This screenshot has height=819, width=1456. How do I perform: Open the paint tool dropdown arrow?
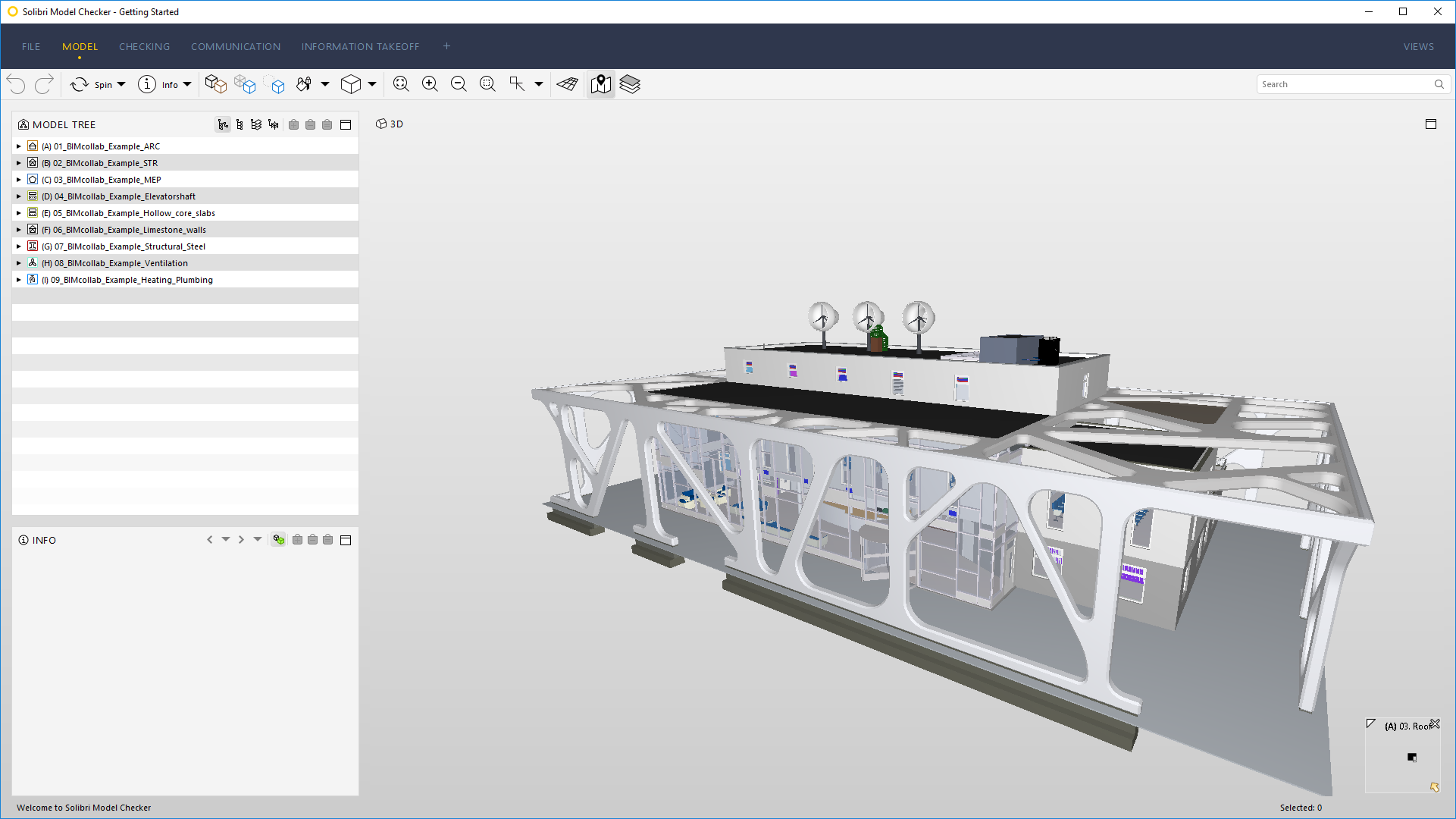[325, 84]
